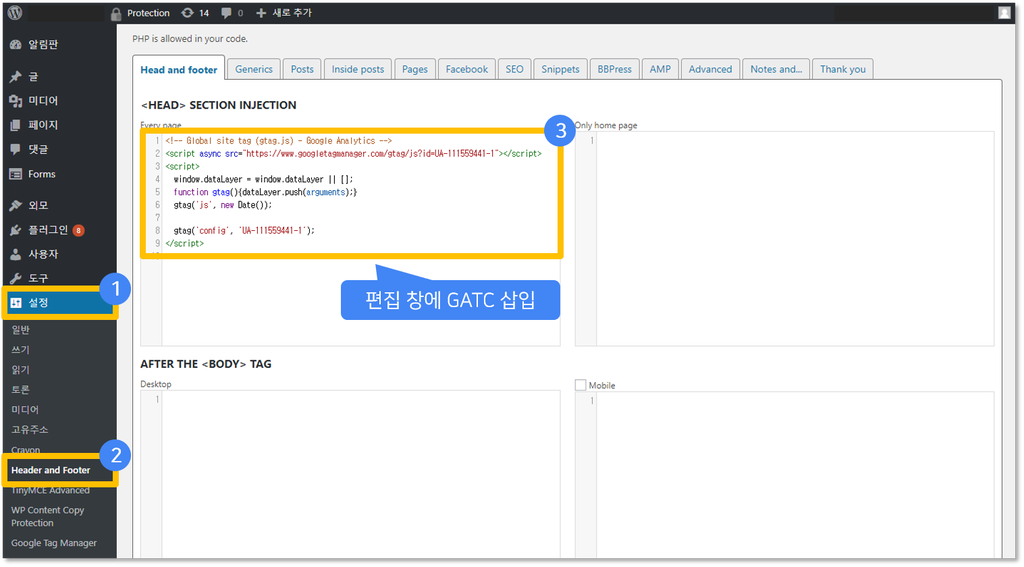The width and height of the screenshot is (1024, 567).
Task: Click the pin icon for 글
Action: (x=16, y=76)
